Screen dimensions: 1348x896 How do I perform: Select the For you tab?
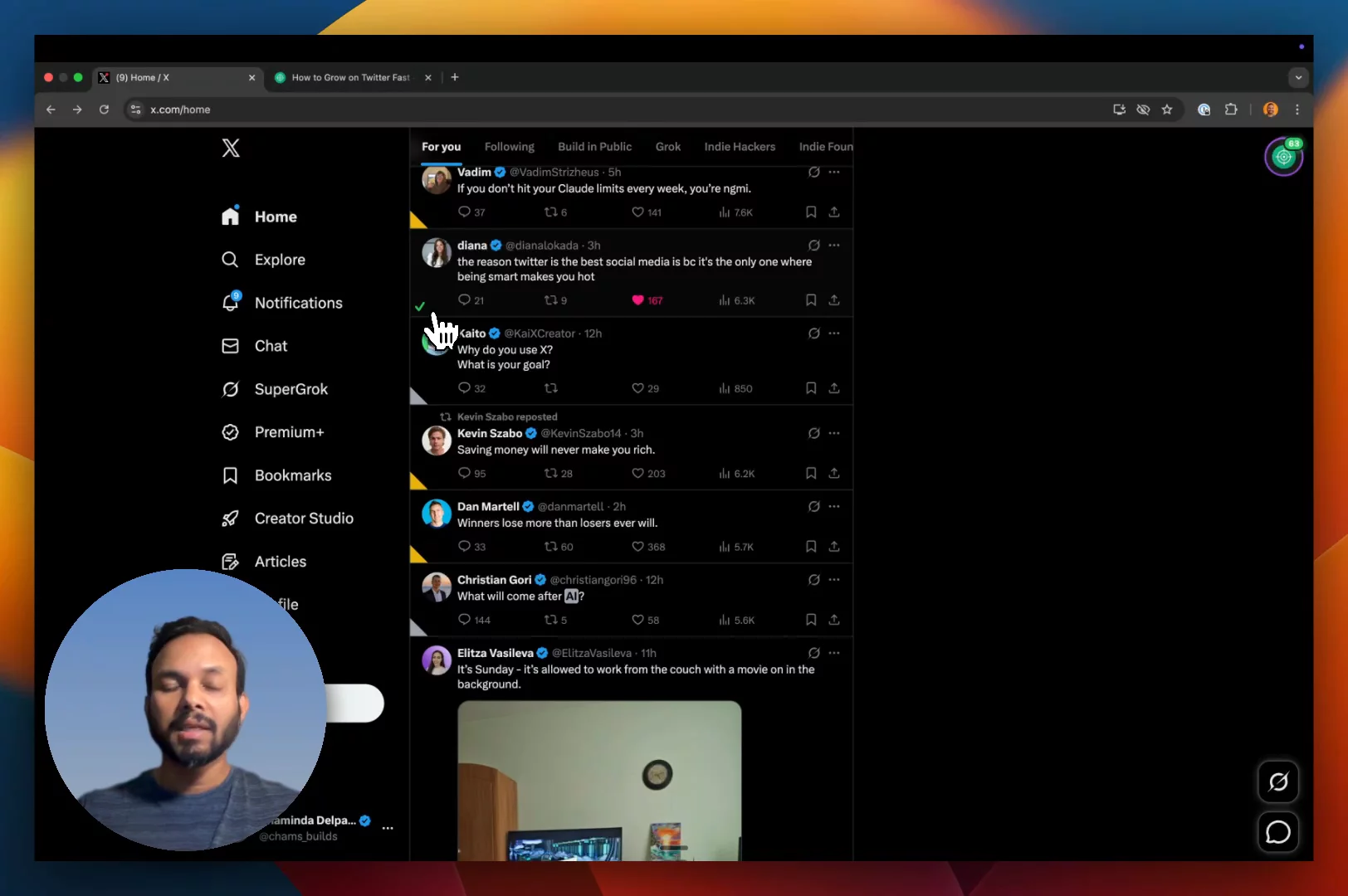(x=441, y=147)
